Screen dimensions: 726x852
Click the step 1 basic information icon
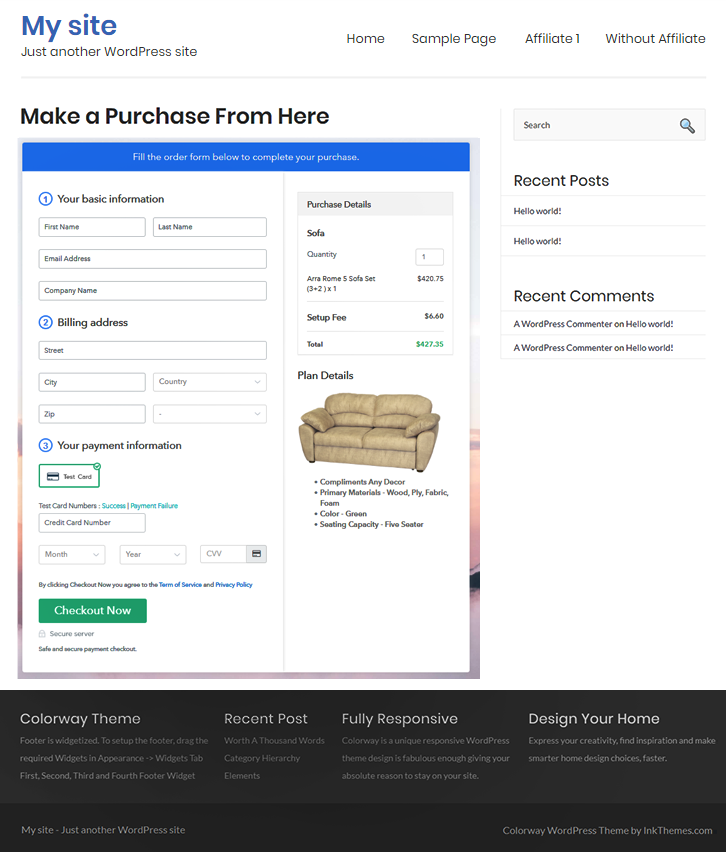[45, 199]
